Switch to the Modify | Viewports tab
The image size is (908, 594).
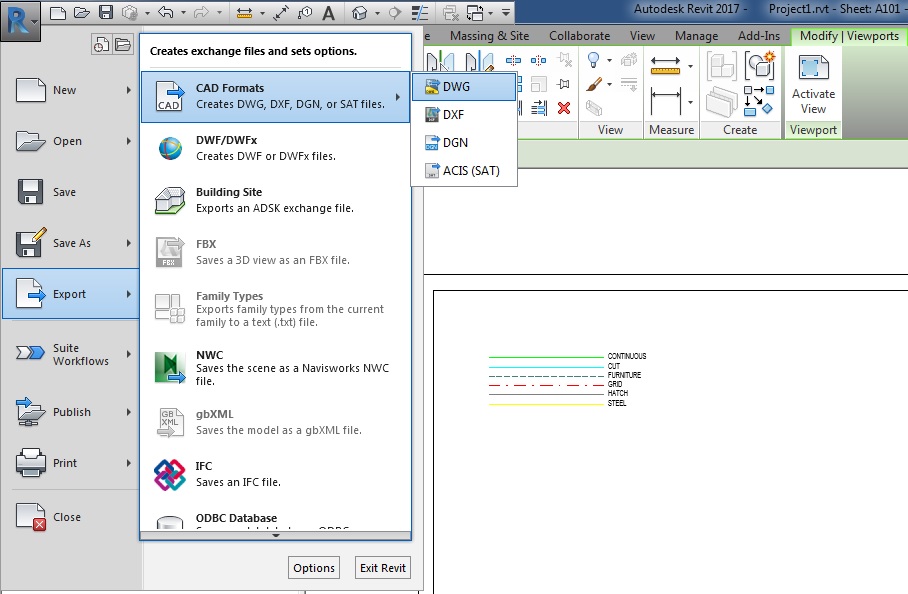(x=849, y=36)
